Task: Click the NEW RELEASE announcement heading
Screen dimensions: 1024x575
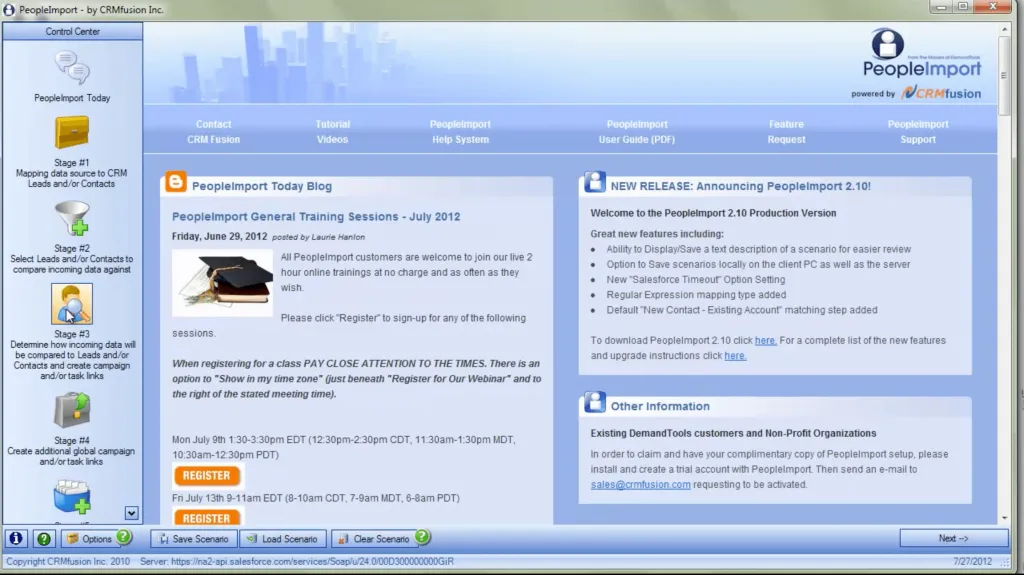Action: click(x=741, y=186)
